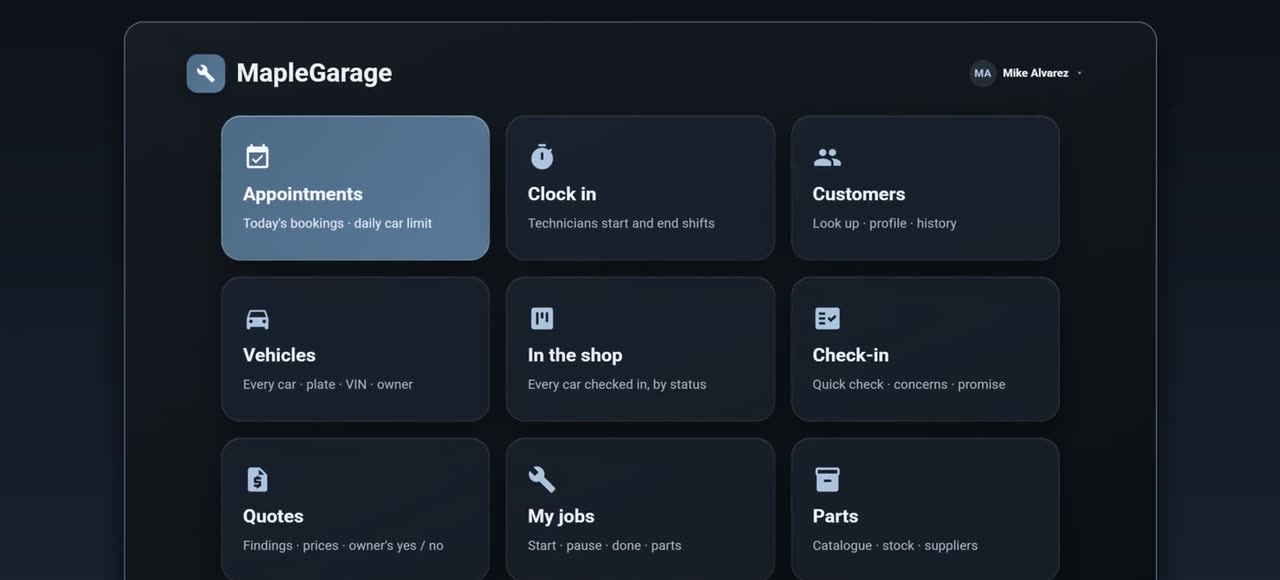This screenshot has height=580, width=1280.
Task: Click "Start · pause · done · parts" text
Action: 604,545
